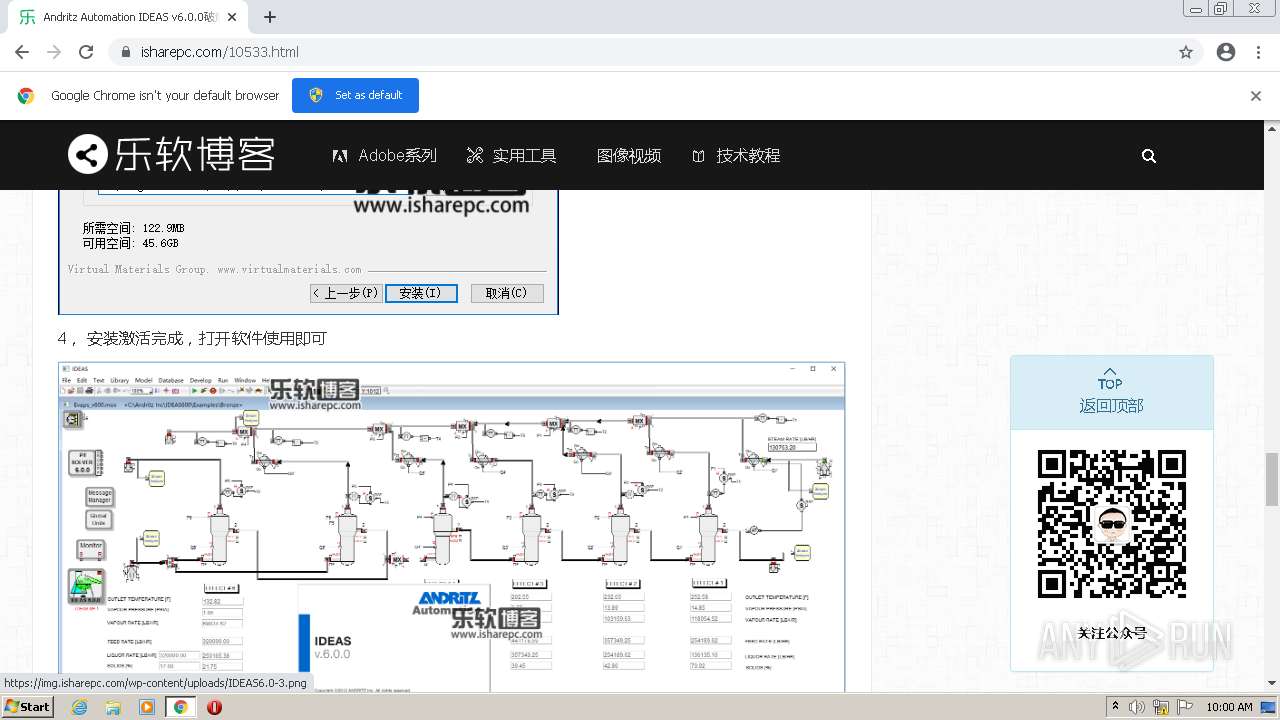Screen dimensions: 1280x720
Task: Click the browser forward arrow
Action: [54, 52]
